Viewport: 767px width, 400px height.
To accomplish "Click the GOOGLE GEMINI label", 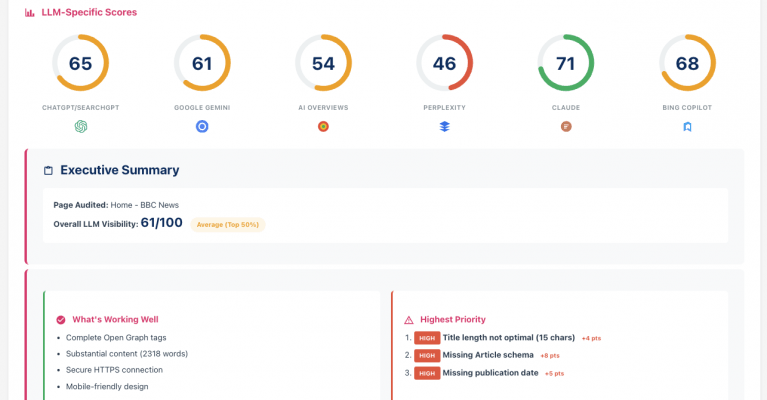I will coord(202,108).
